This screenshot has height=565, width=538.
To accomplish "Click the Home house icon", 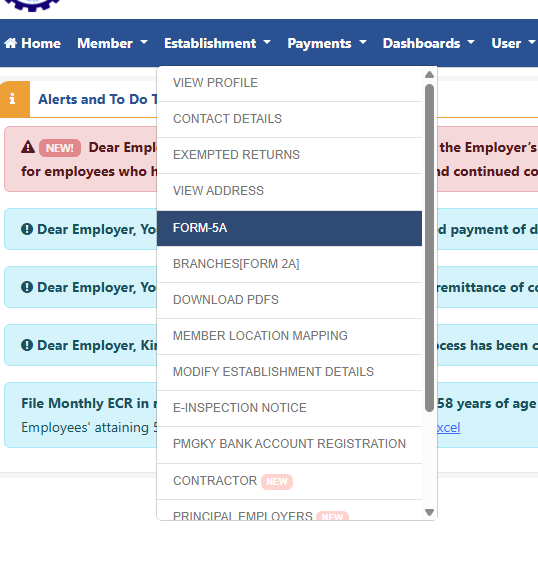I will (10, 43).
